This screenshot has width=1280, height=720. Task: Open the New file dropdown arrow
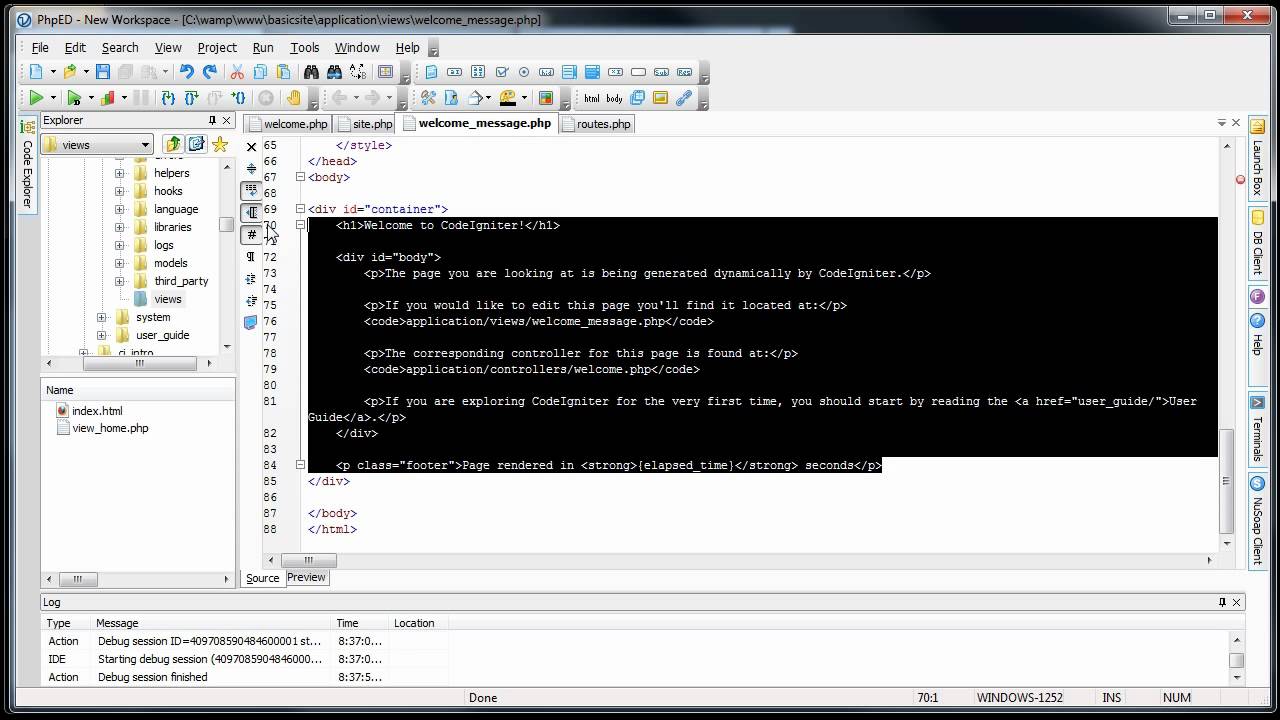click(x=53, y=72)
